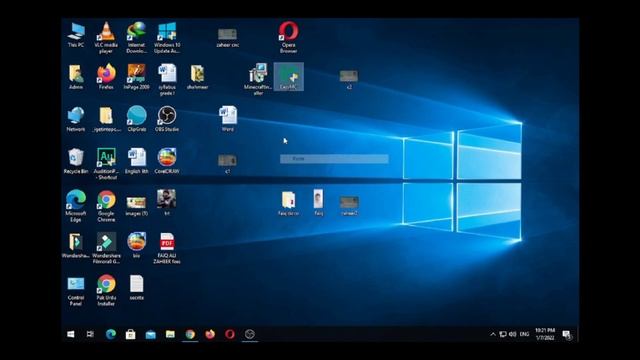Viewport: 640px width, 360px height.
Task: Open the taskbar clock and calendar
Action: click(x=545, y=334)
